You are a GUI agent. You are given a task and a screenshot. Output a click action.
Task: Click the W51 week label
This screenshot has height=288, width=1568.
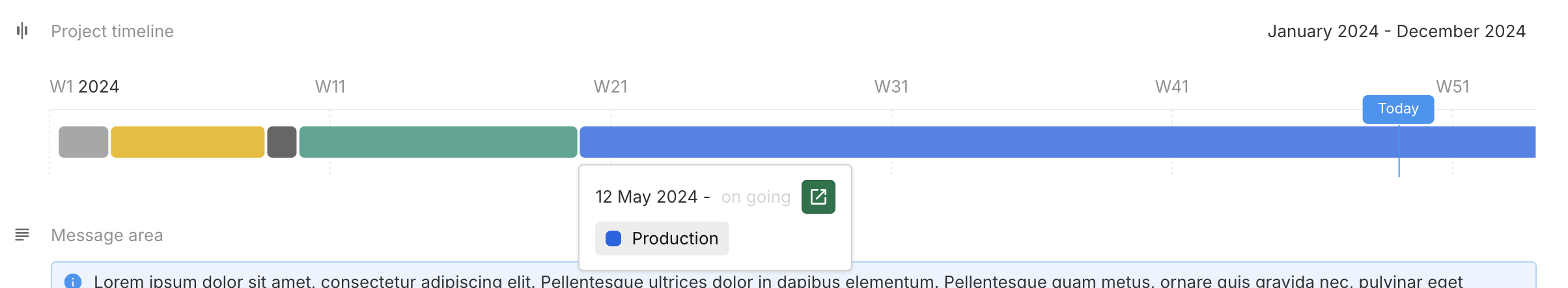1453,87
